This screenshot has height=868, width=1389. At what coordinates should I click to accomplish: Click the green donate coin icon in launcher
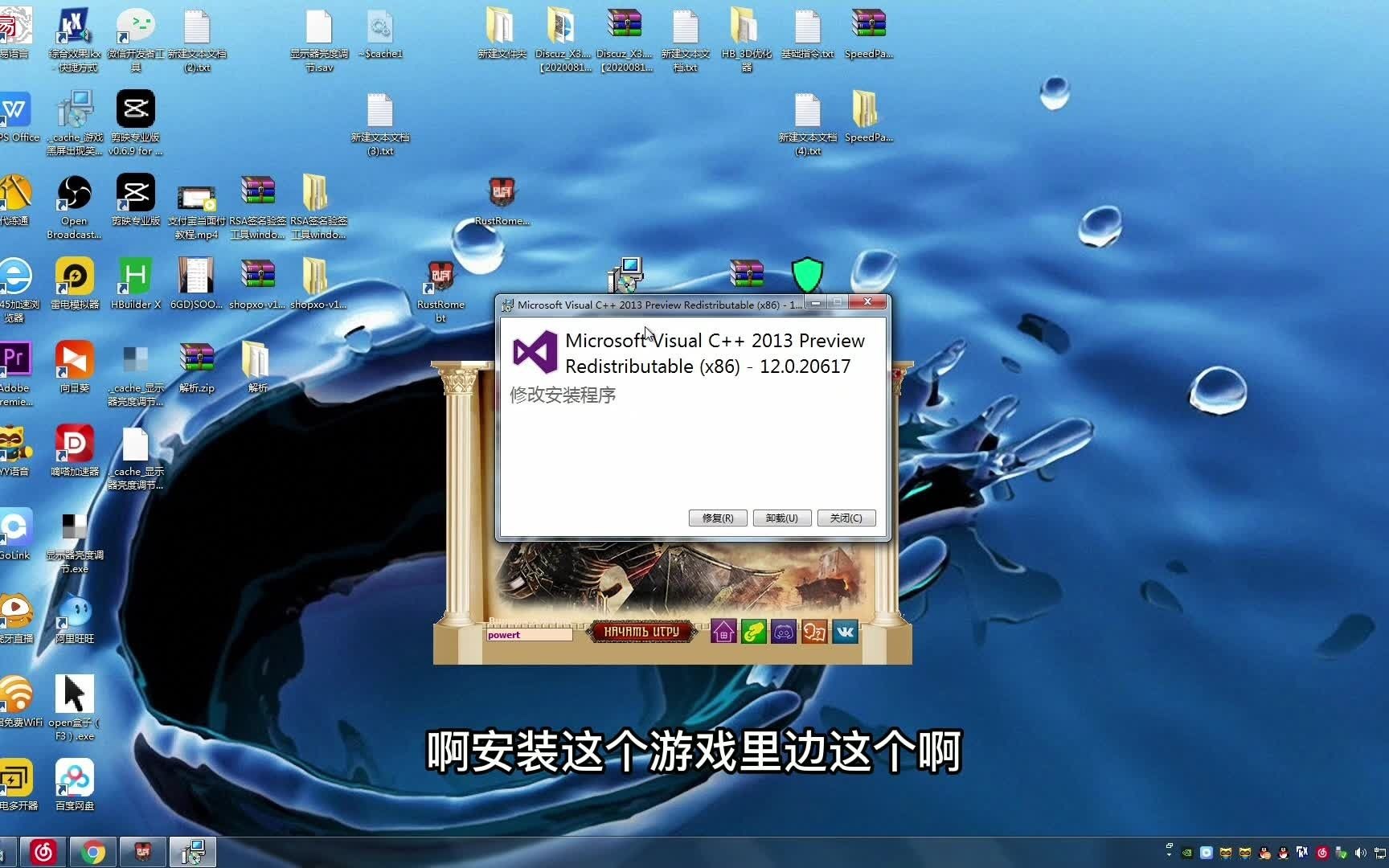point(753,633)
